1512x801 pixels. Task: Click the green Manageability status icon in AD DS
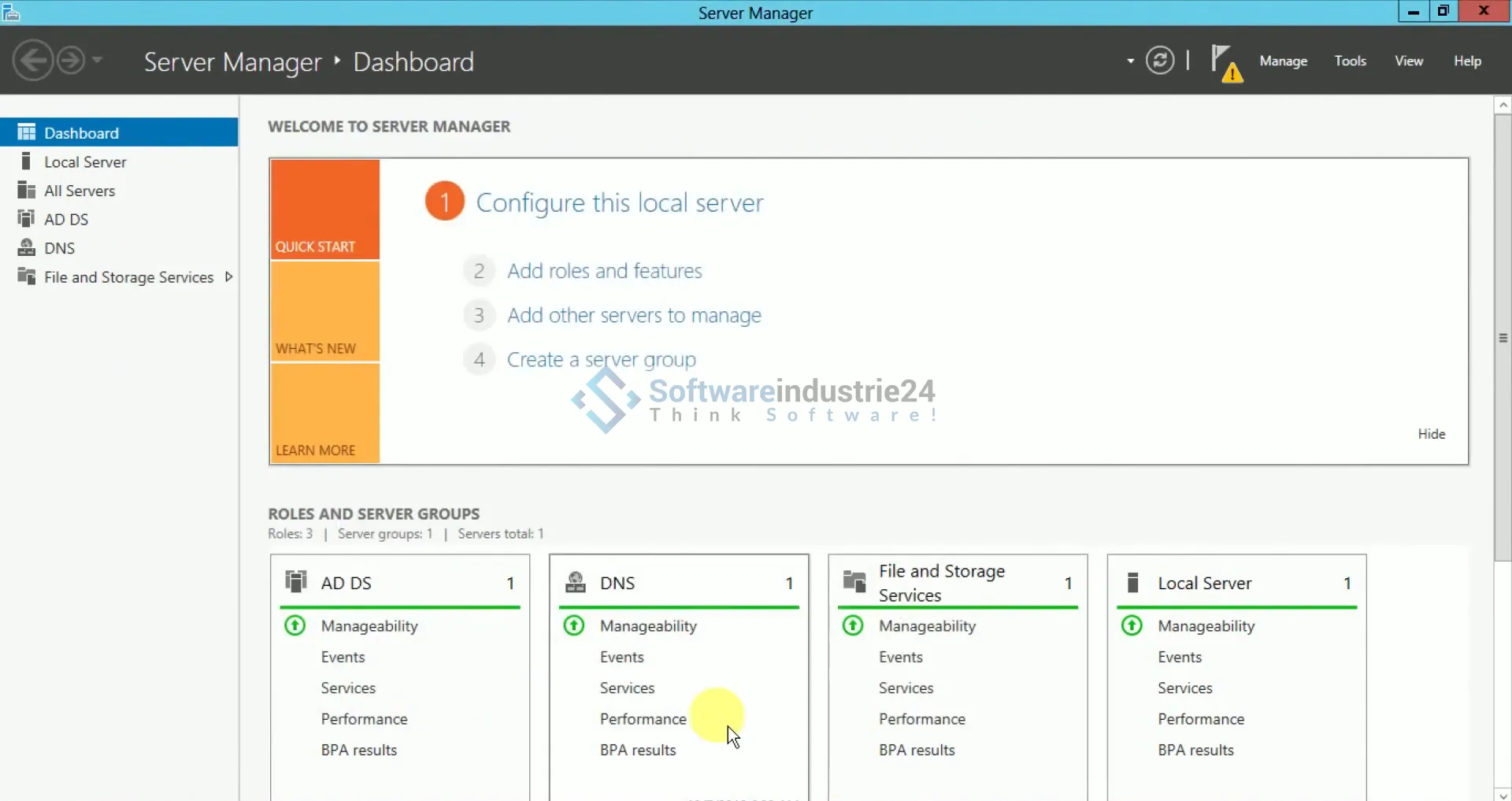(295, 626)
